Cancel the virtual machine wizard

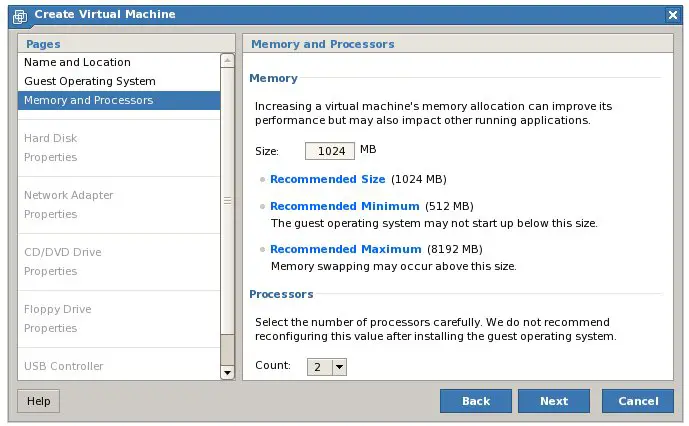638,401
